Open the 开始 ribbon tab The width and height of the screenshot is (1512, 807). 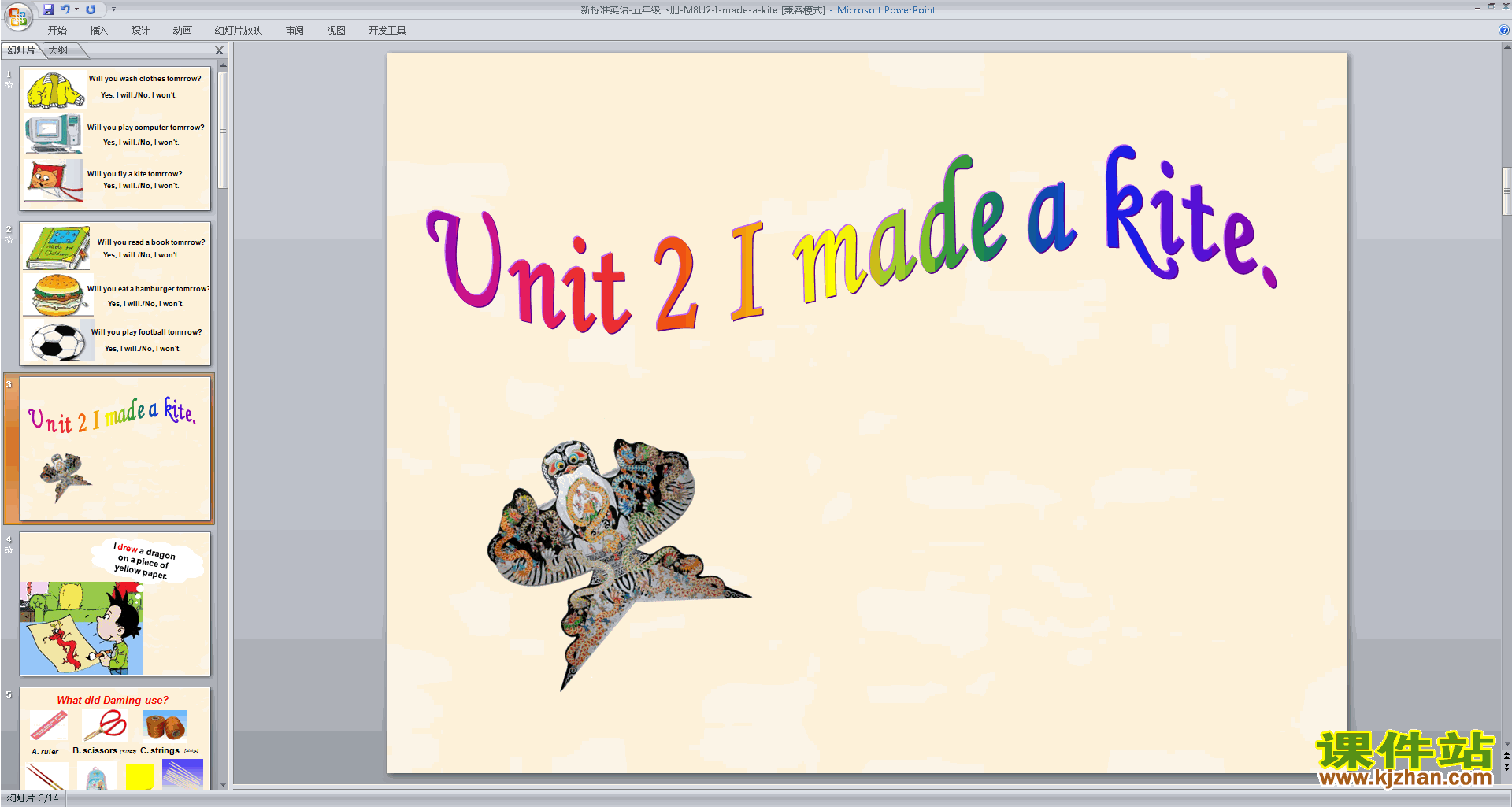[x=57, y=31]
